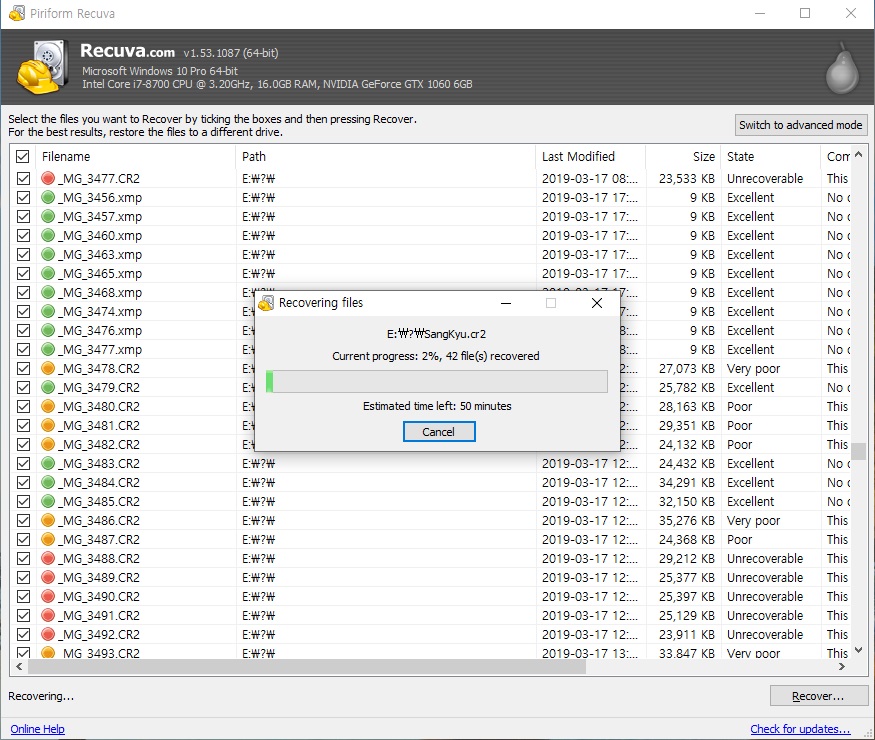Click red status dot for _MG_3490.CR2
875x740 pixels.
point(48,596)
